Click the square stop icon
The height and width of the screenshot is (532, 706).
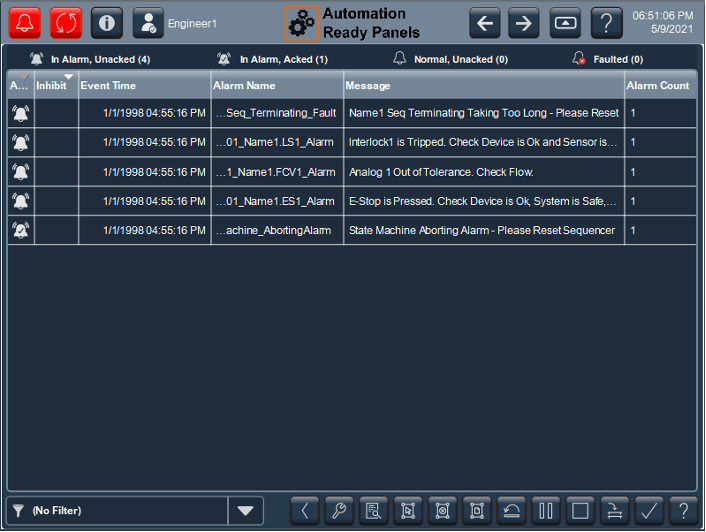(x=580, y=511)
